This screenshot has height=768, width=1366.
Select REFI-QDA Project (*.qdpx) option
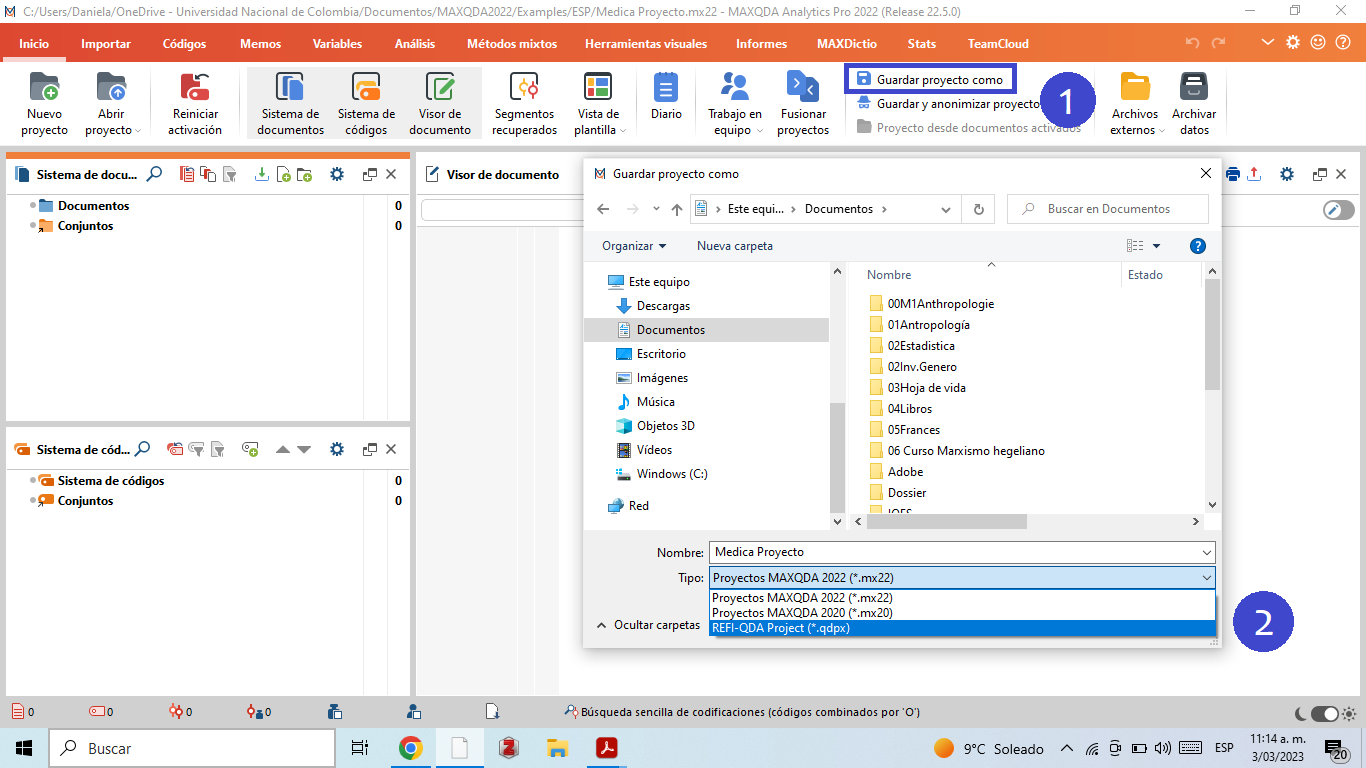point(962,628)
